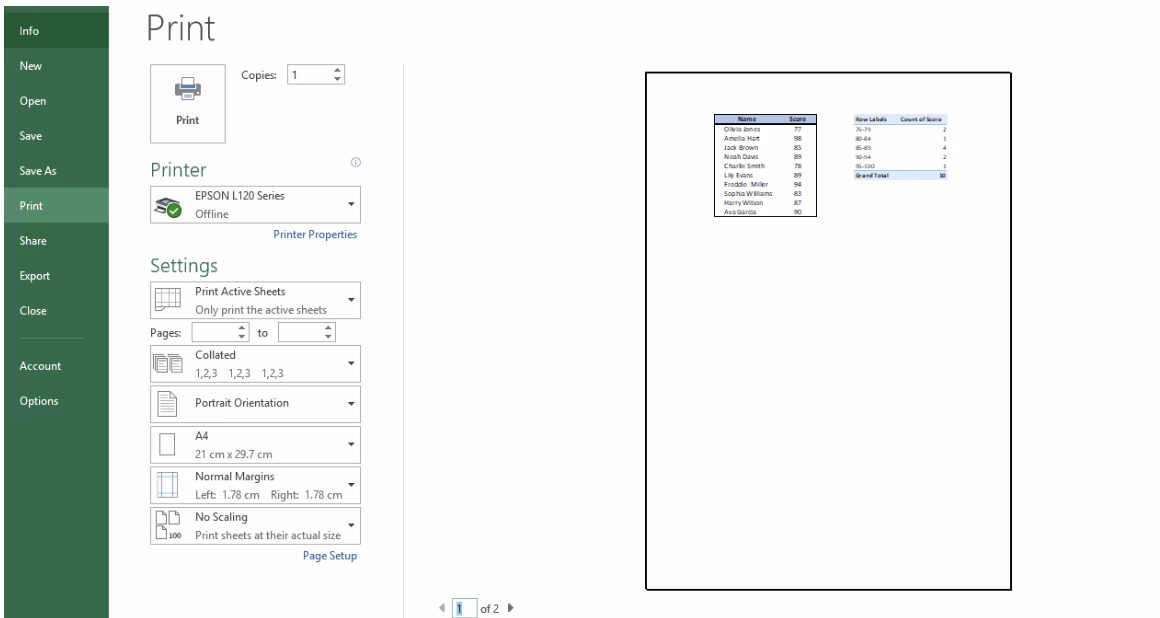The image size is (1160, 618).
Task: Expand the Portrait Orientation dropdown
Action: pyautogui.click(x=351, y=404)
